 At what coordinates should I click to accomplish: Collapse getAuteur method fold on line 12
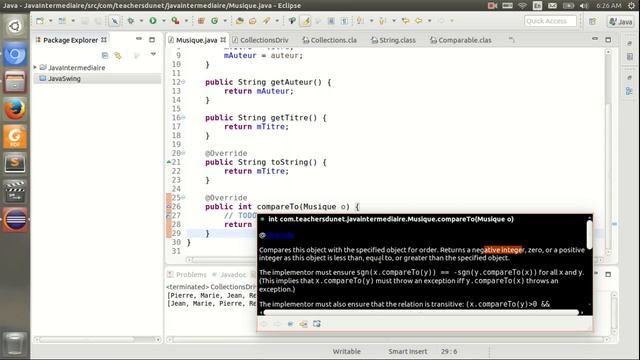pyautogui.click(x=183, y=82)
